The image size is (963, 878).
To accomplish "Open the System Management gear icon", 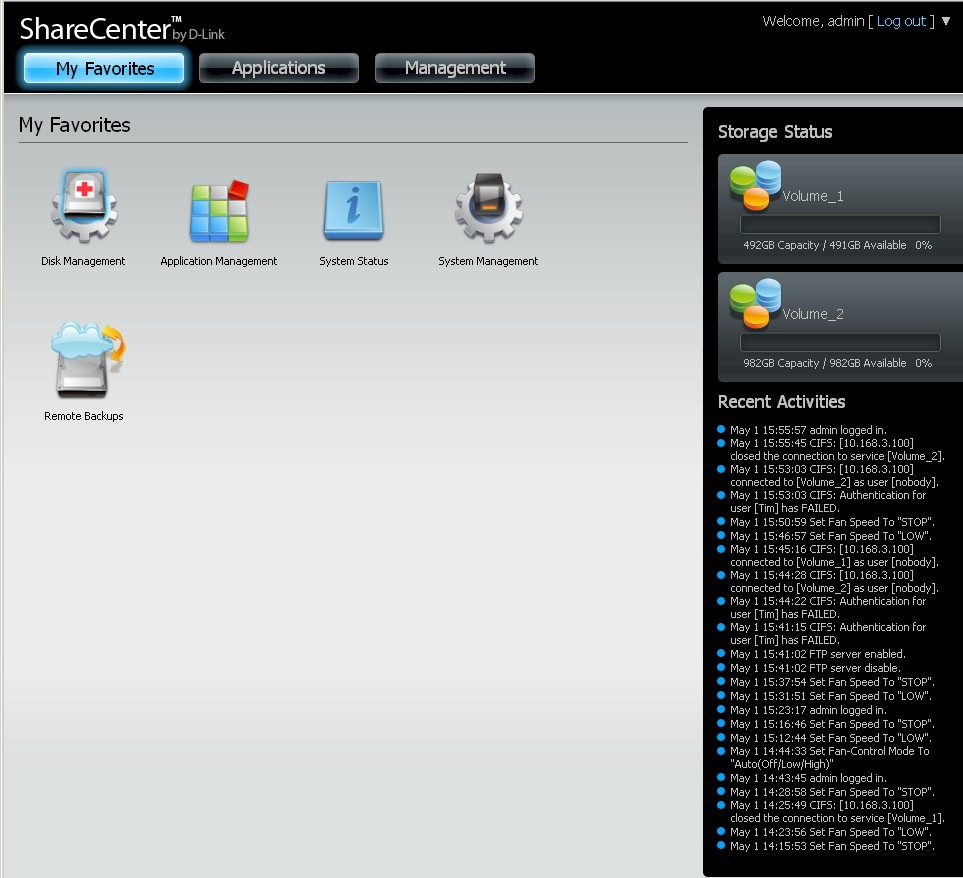I will (x=488, y=208).
